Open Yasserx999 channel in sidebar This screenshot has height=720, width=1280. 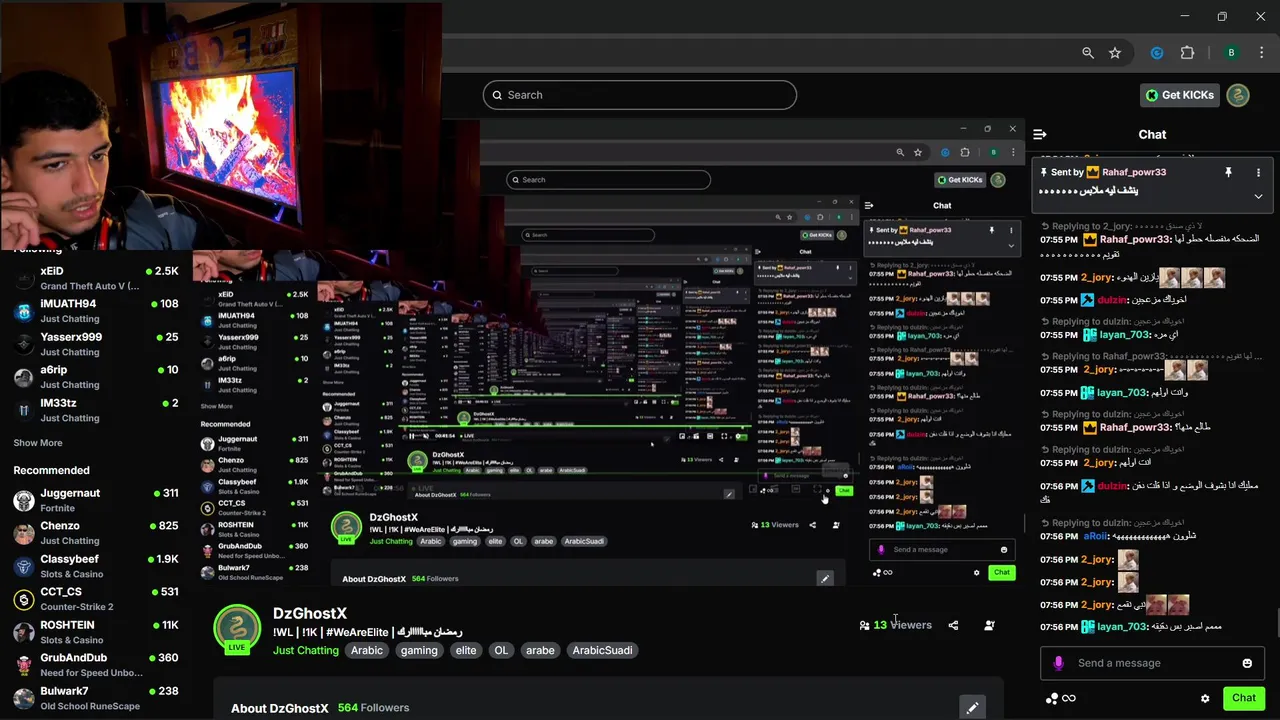[95, 344]
